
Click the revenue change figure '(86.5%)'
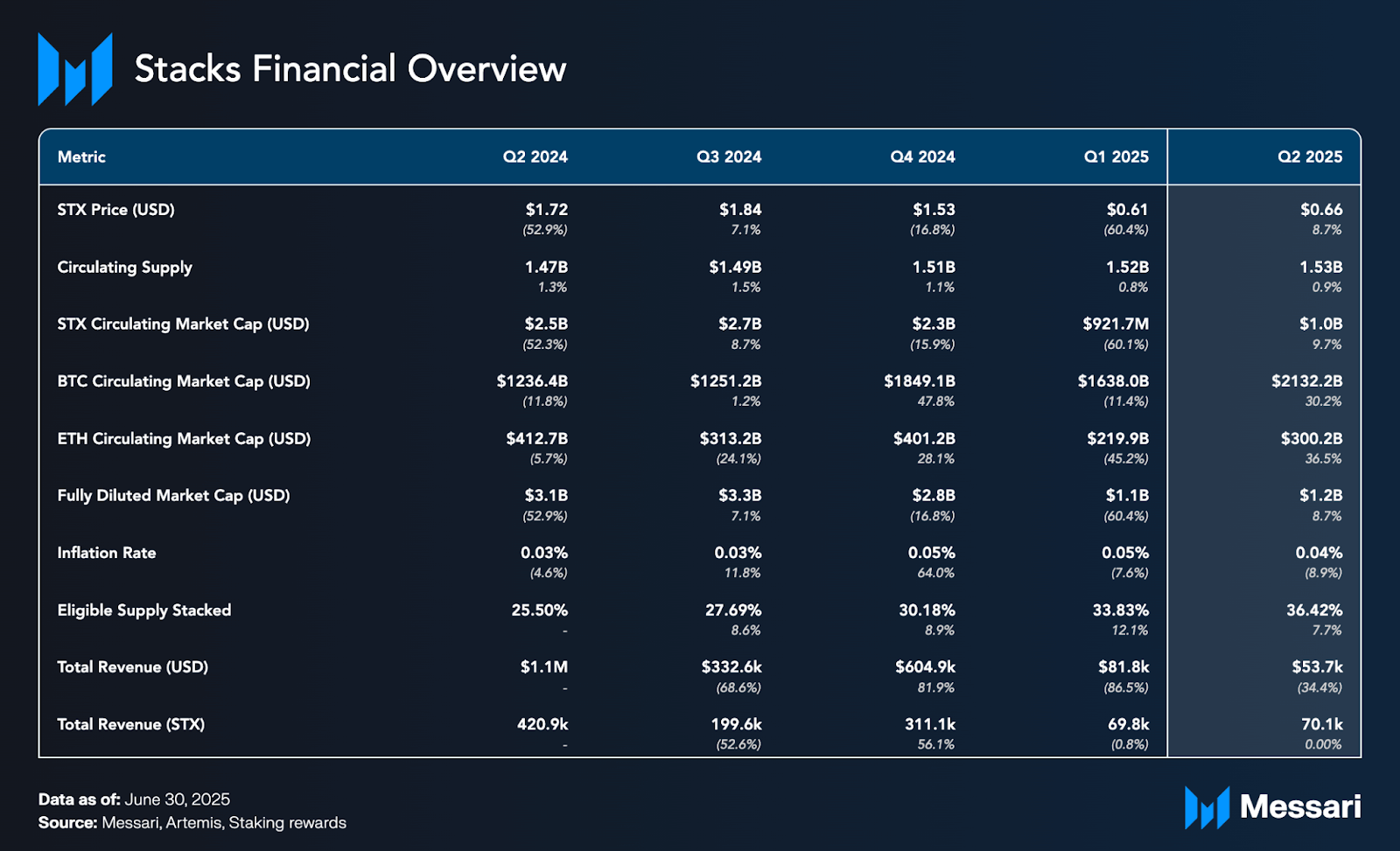[1126, 687]
